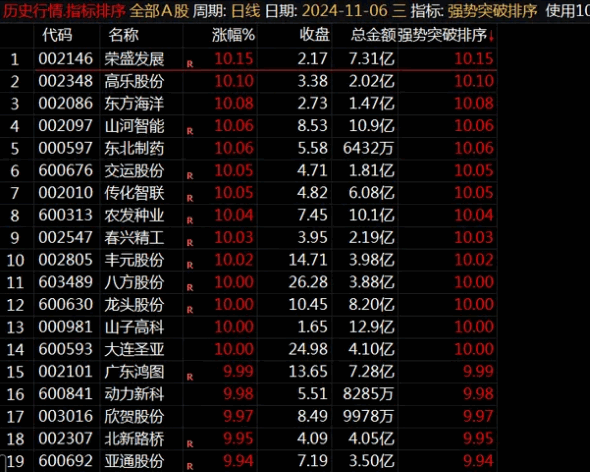Click the 8285万 amount cell
Image resolution: width=590 pixels, height=472 pixels.
click(x=368, y=394)
